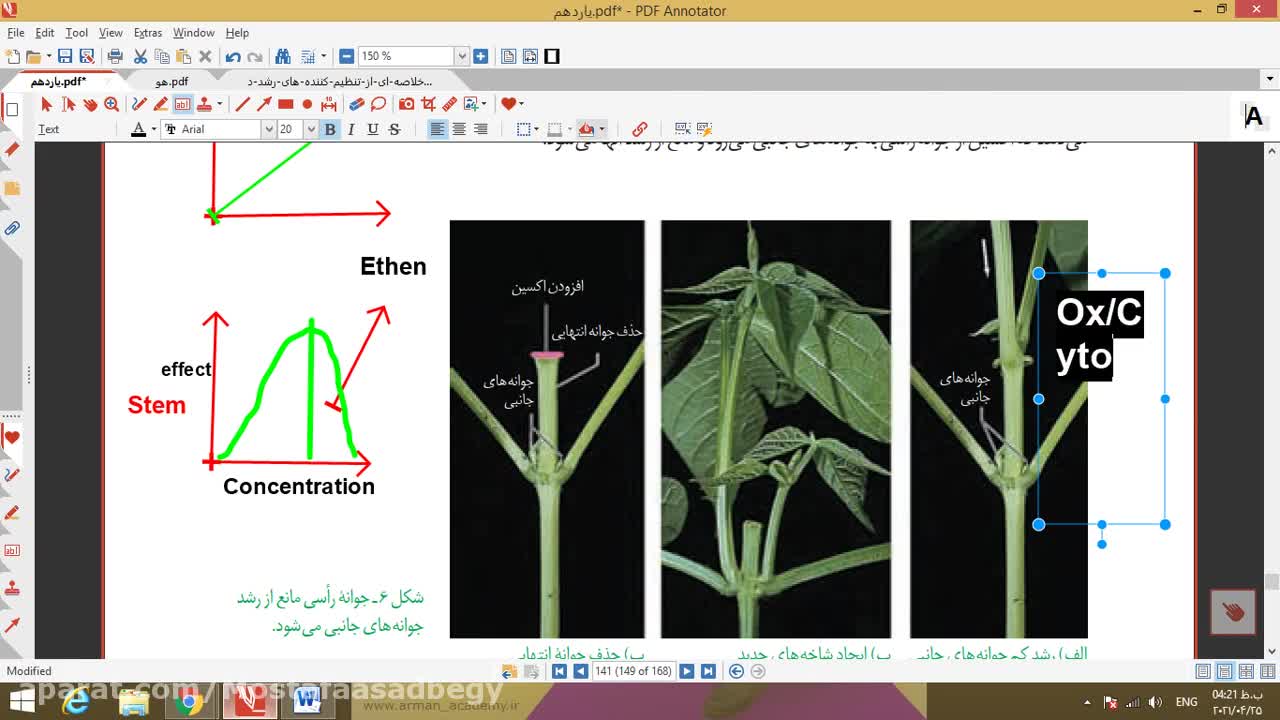
Task: Select the Lasso annotation tool
Action: pyautogui.click(x=378, y=104)
